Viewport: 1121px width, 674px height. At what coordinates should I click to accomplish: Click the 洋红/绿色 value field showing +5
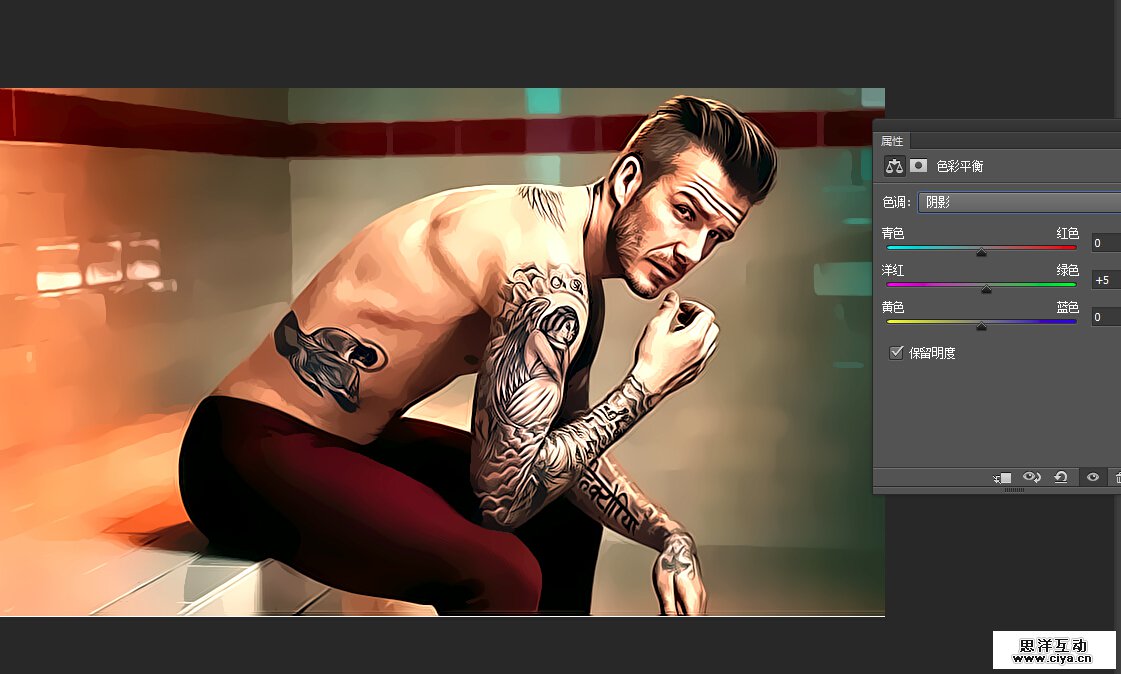click(1105, 280)
